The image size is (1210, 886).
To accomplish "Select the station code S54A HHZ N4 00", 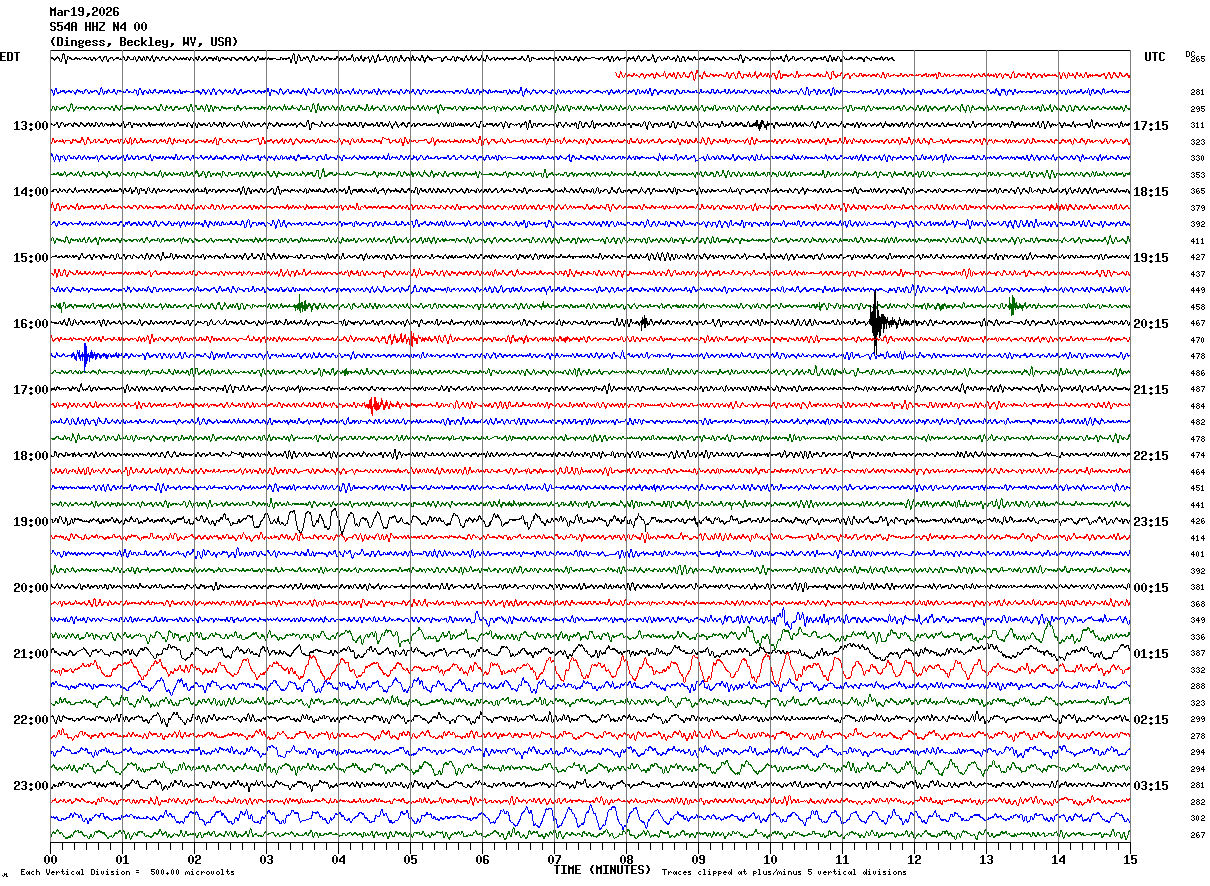I will coord(98,27).
